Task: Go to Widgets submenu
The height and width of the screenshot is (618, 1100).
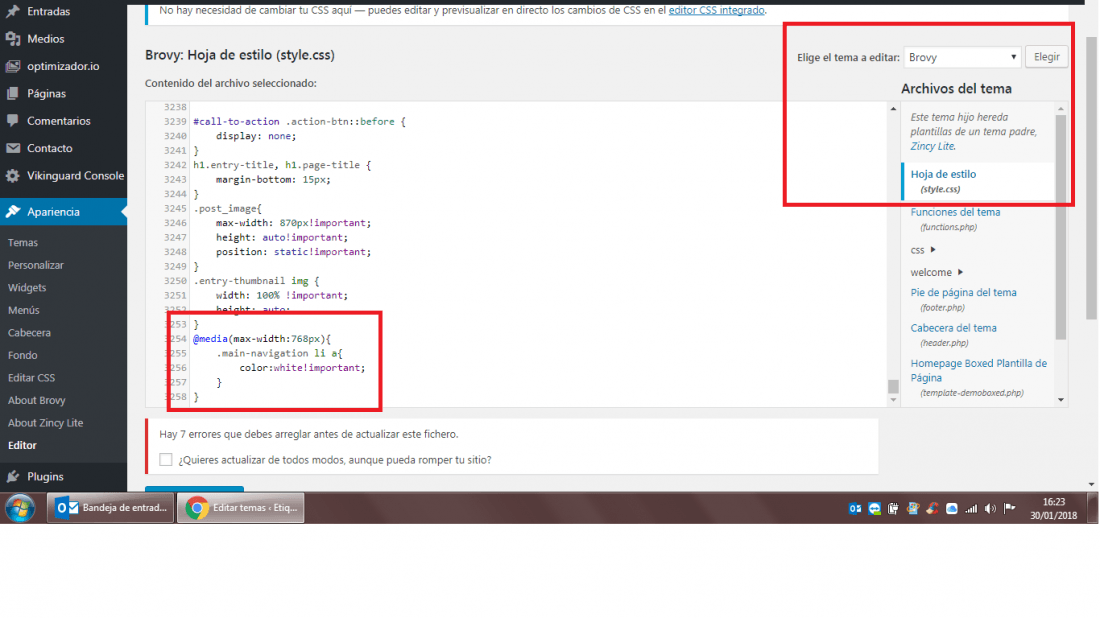Action: tap(27, 288)
